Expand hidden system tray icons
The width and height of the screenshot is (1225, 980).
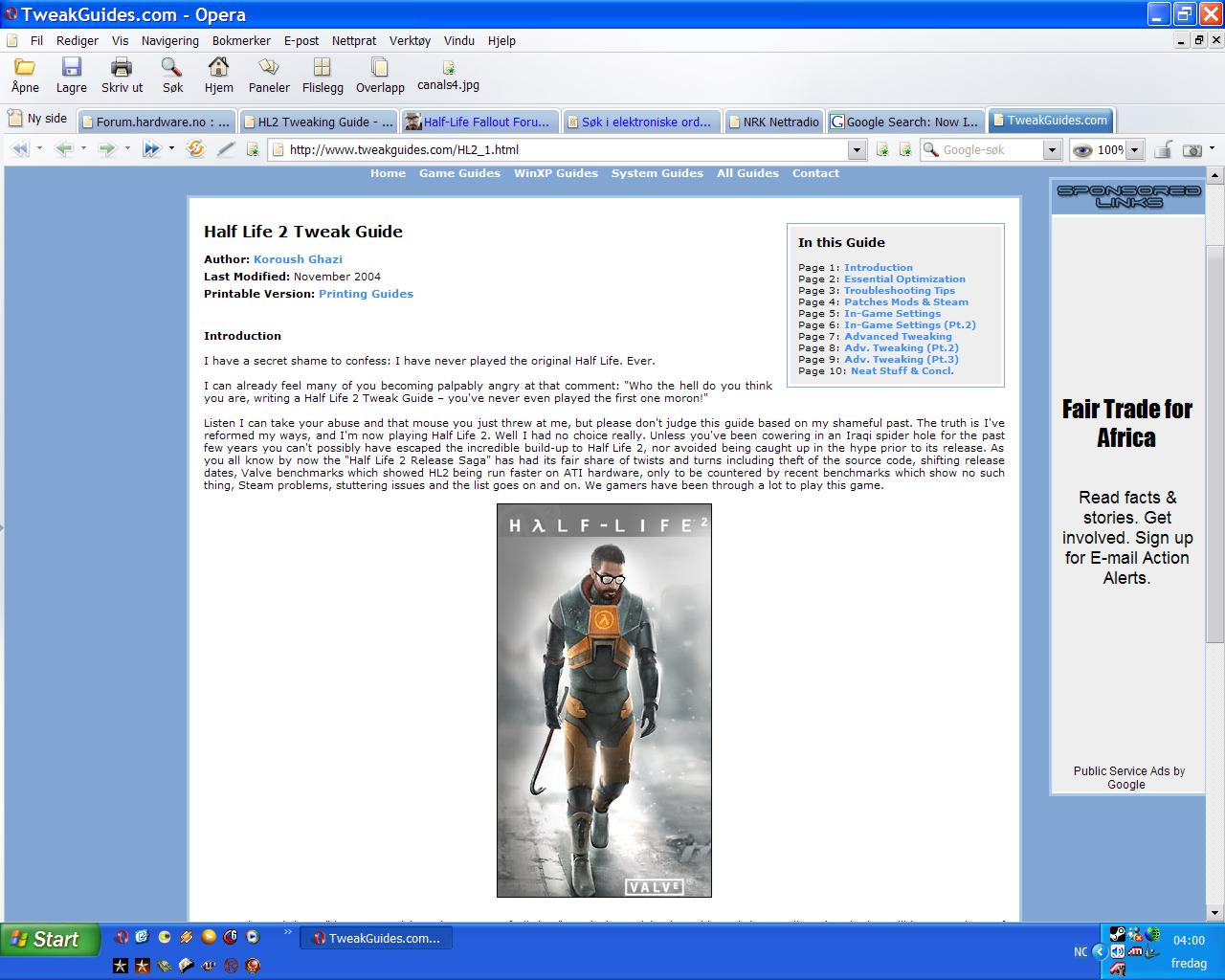point(1100,951)
